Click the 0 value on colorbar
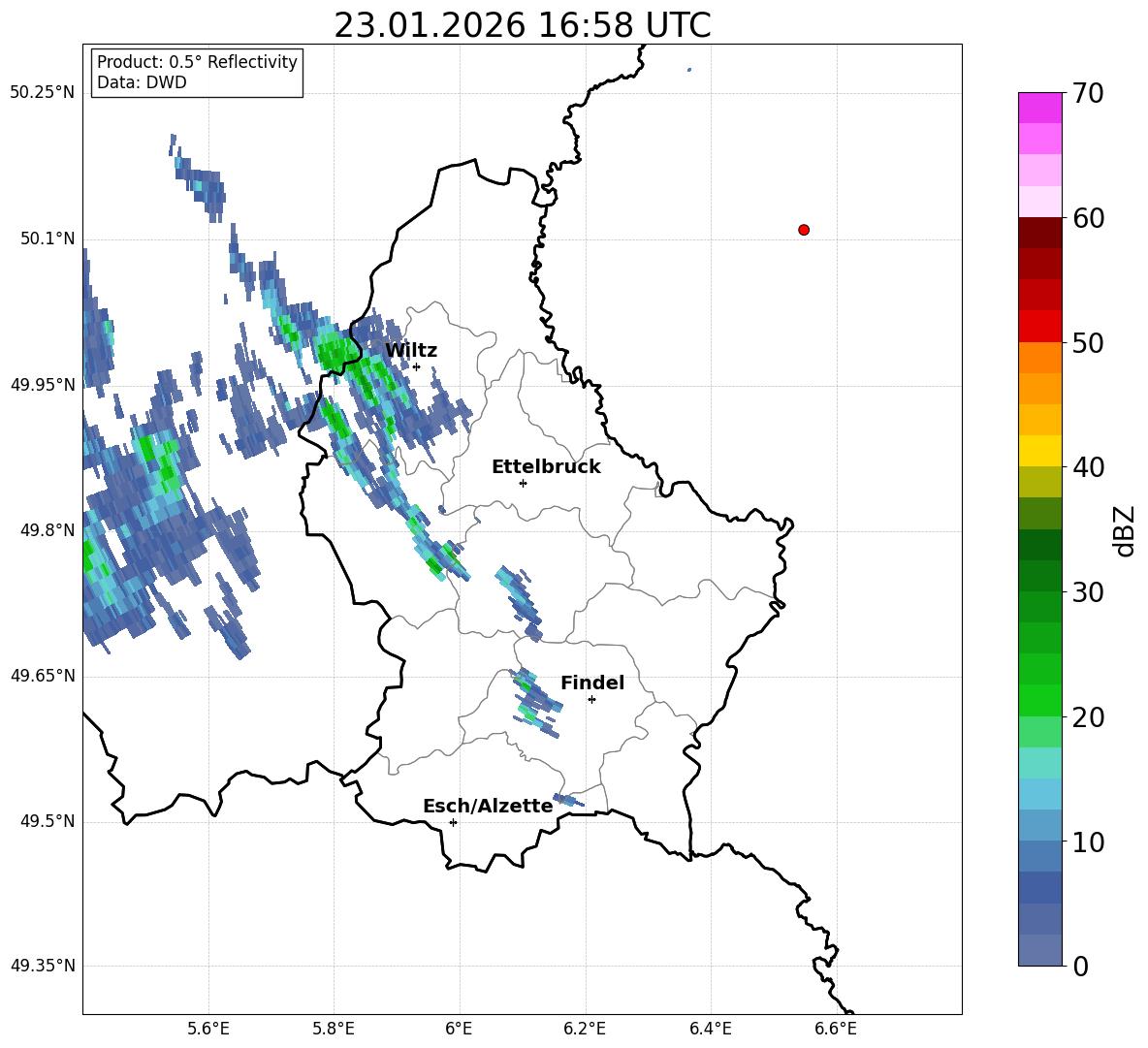 (1081, 967)
